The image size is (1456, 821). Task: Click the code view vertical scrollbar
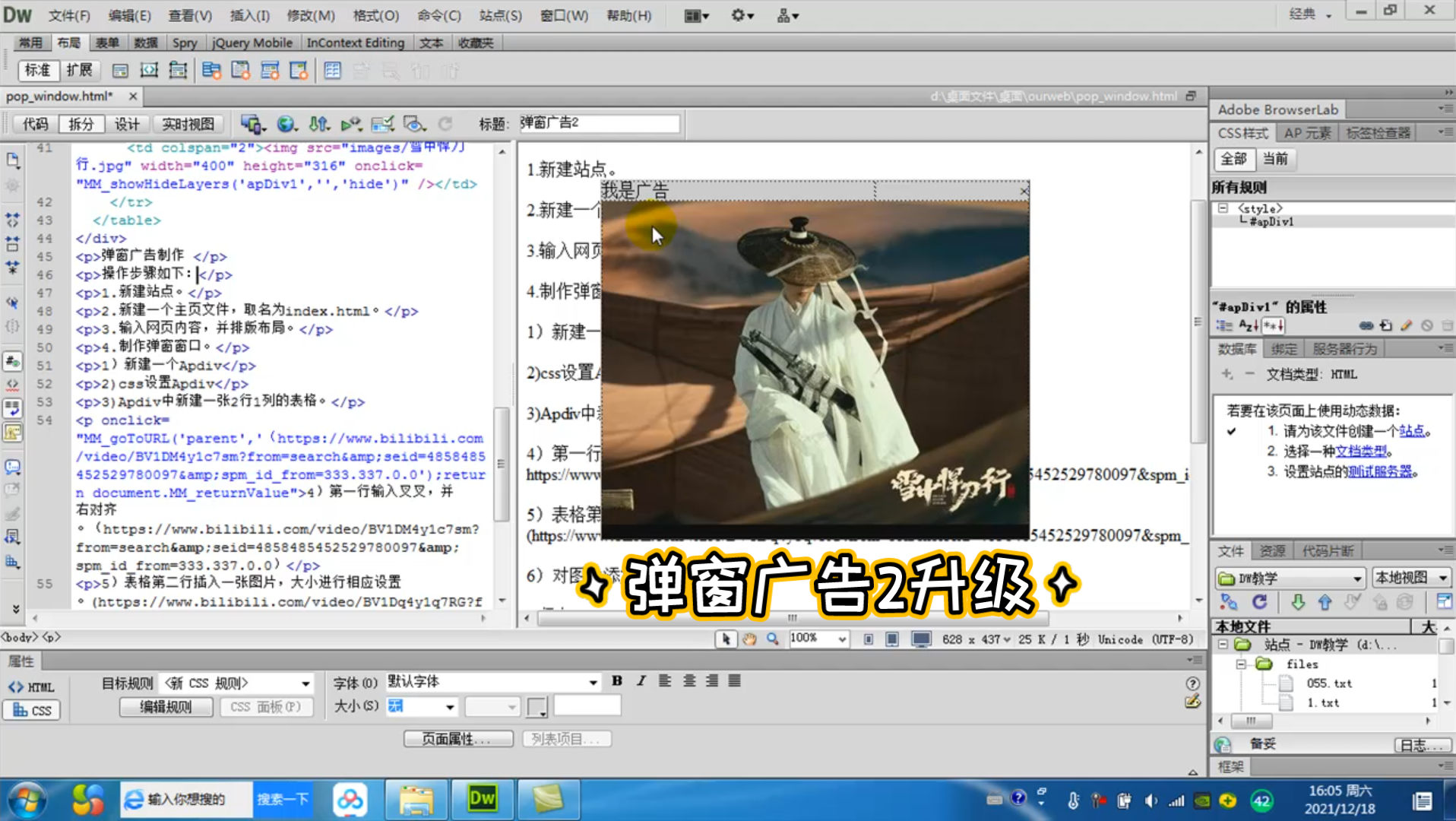tap(501, 464)
